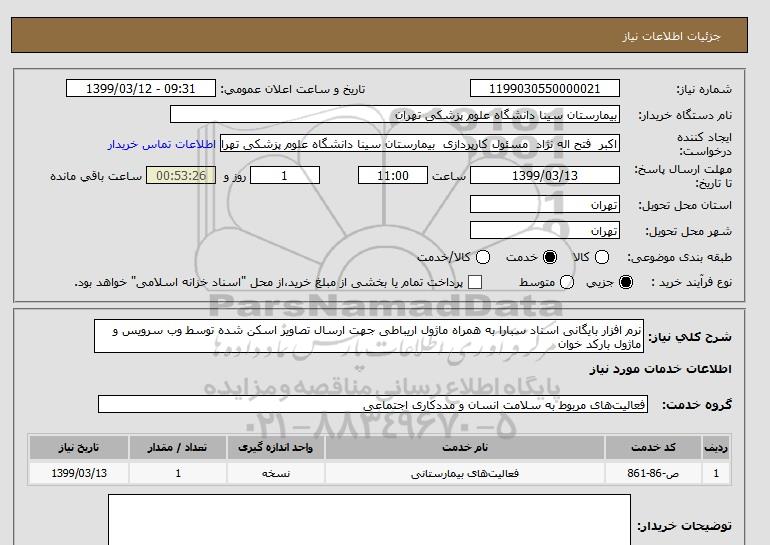
Task: Open the اطلاعات تماس خریدار link
Action: coord(162,145)
